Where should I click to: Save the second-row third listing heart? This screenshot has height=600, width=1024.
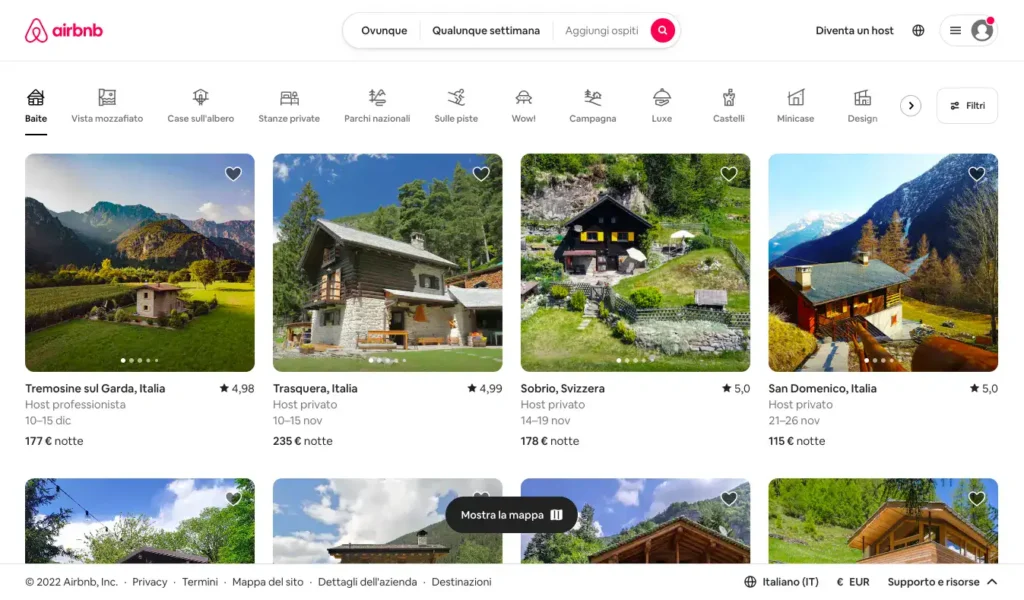729,499
